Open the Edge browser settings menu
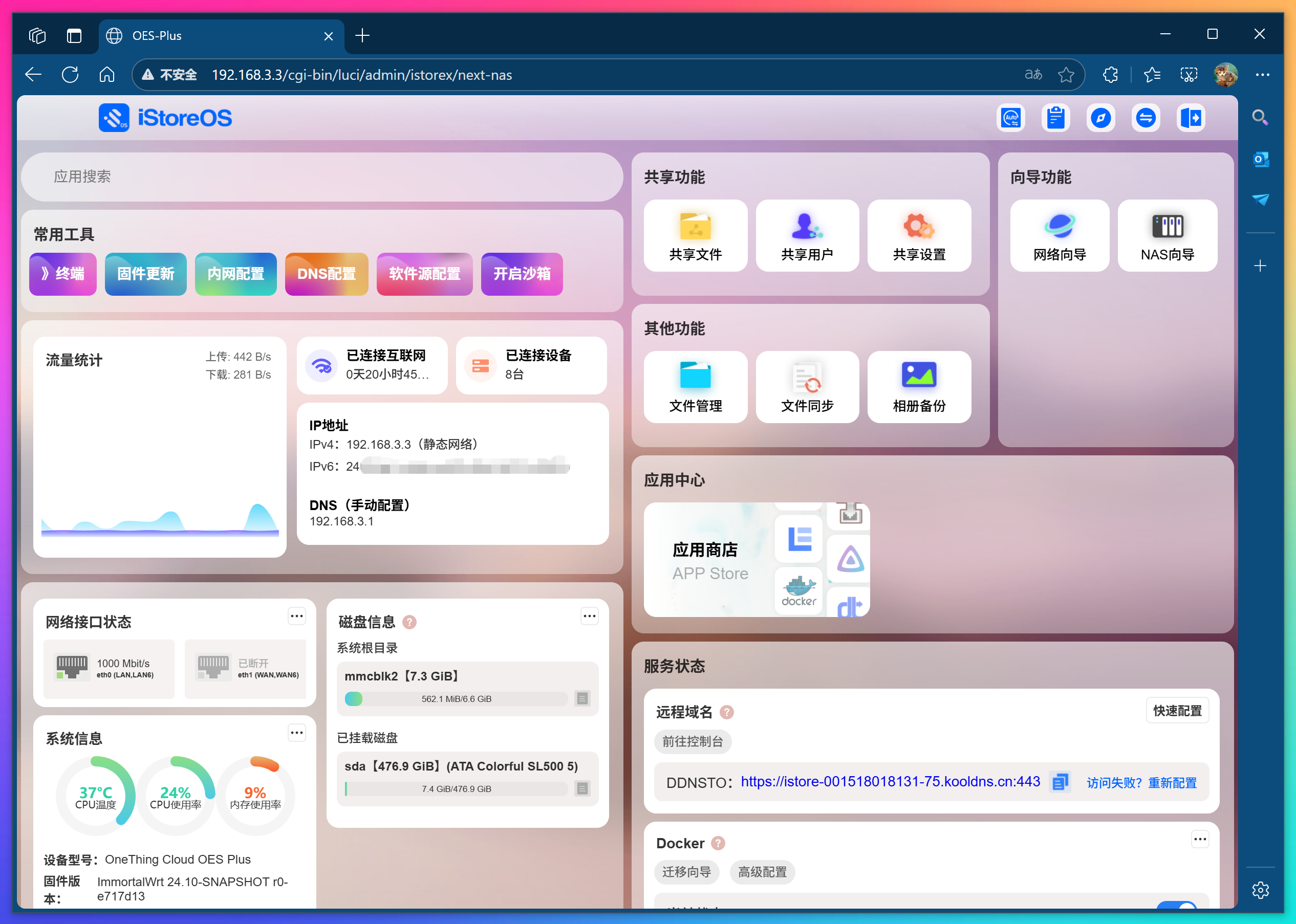The image size is (1296, 924). (1263, 75)
